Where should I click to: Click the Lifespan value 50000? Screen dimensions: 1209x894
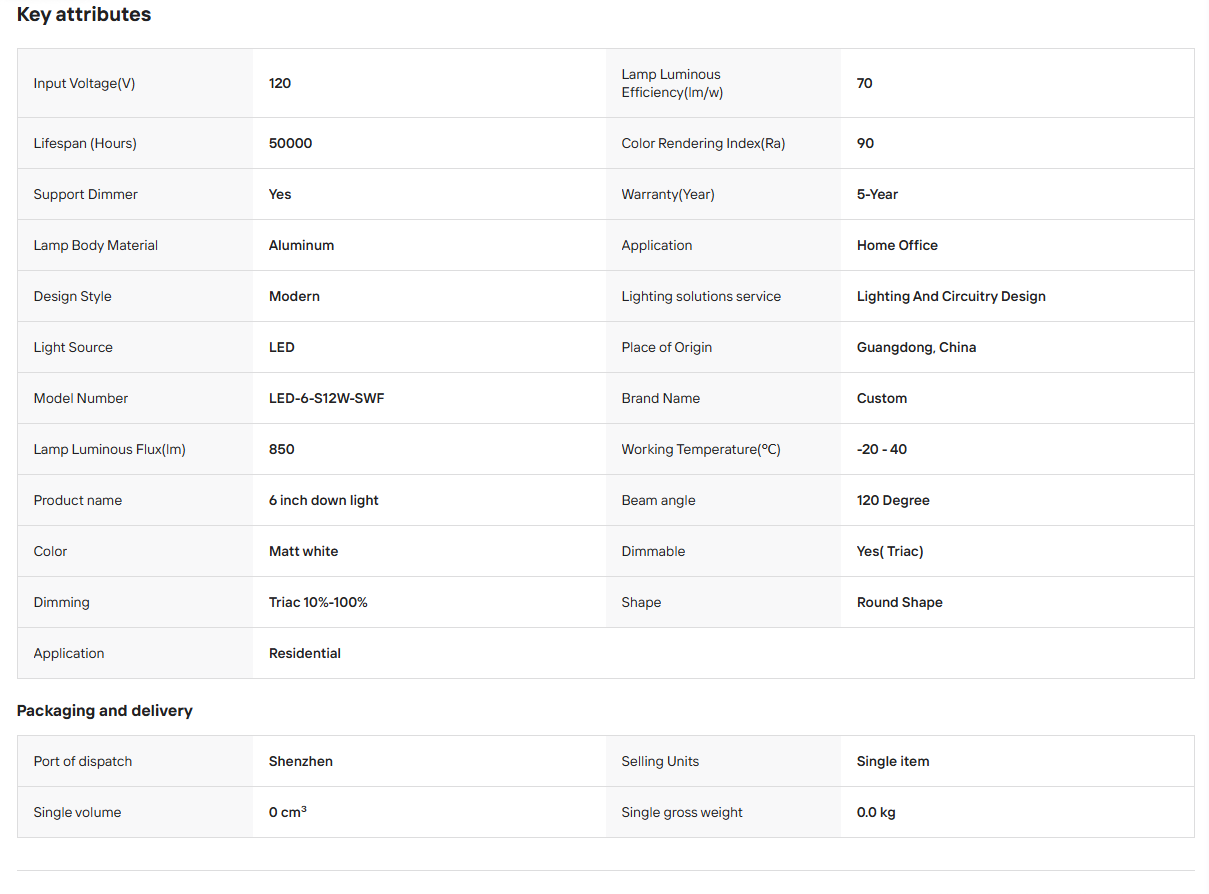tap(291, 143)
